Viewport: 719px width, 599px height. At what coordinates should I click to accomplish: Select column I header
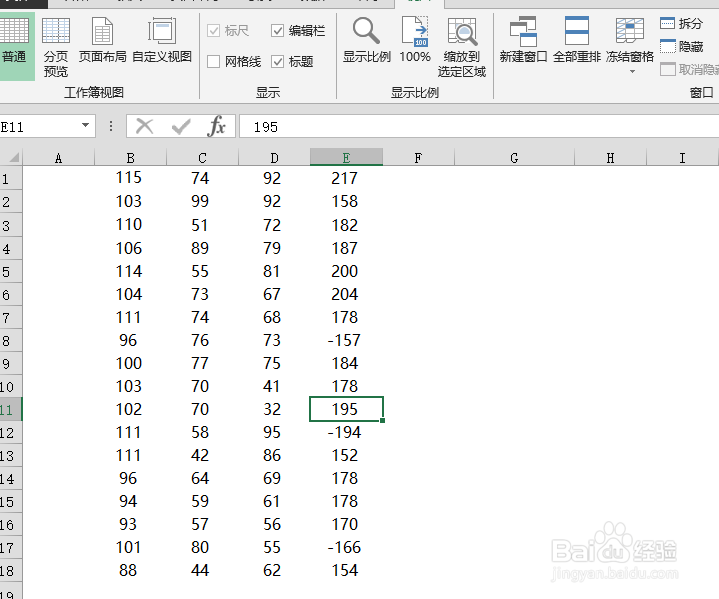pyautogui.click(x=682, y=158)
